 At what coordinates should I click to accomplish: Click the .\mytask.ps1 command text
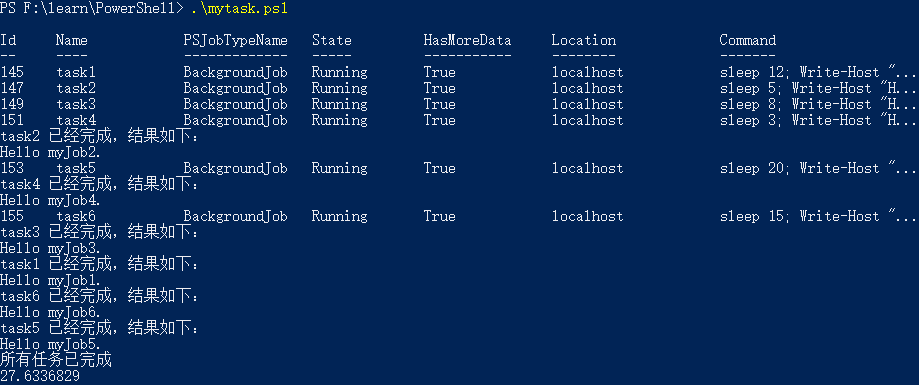click(x=240, y=8)
